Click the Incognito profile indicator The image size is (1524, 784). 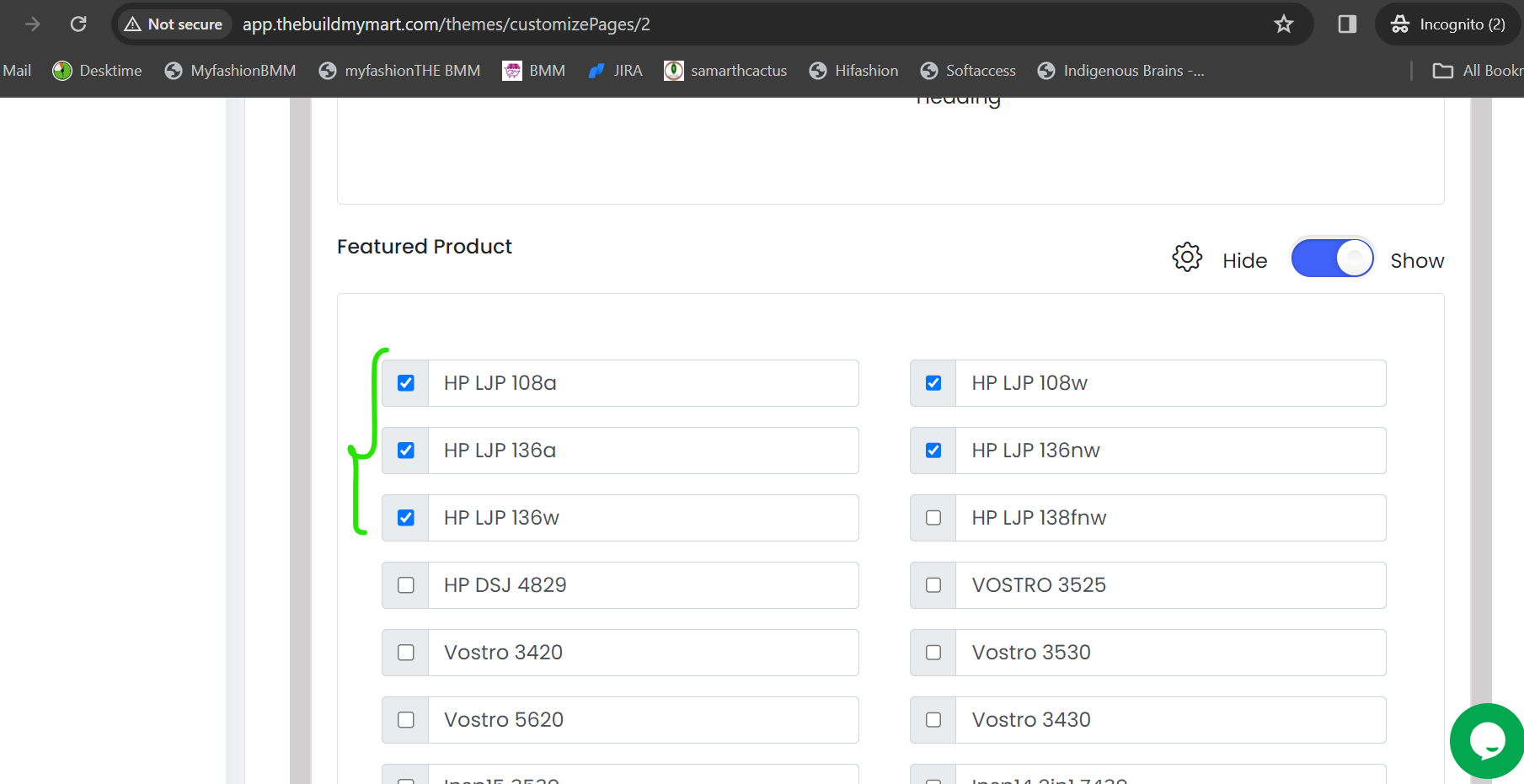tap(1448, 24)
